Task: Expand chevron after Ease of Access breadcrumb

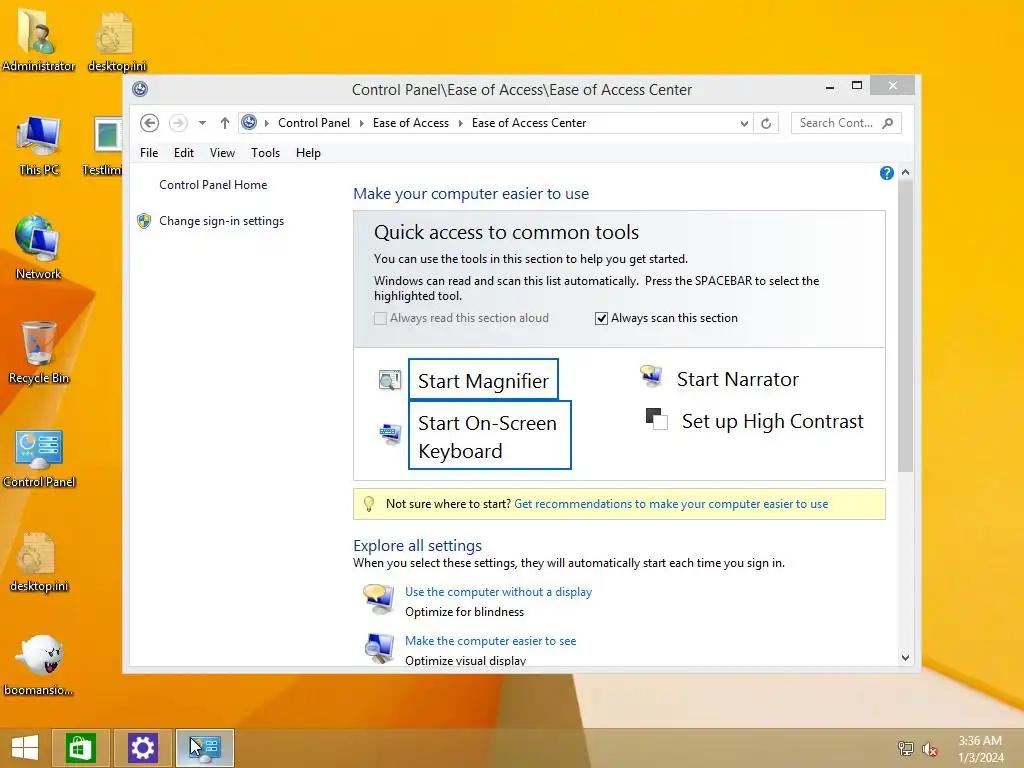Action: (x=460, y=123)
